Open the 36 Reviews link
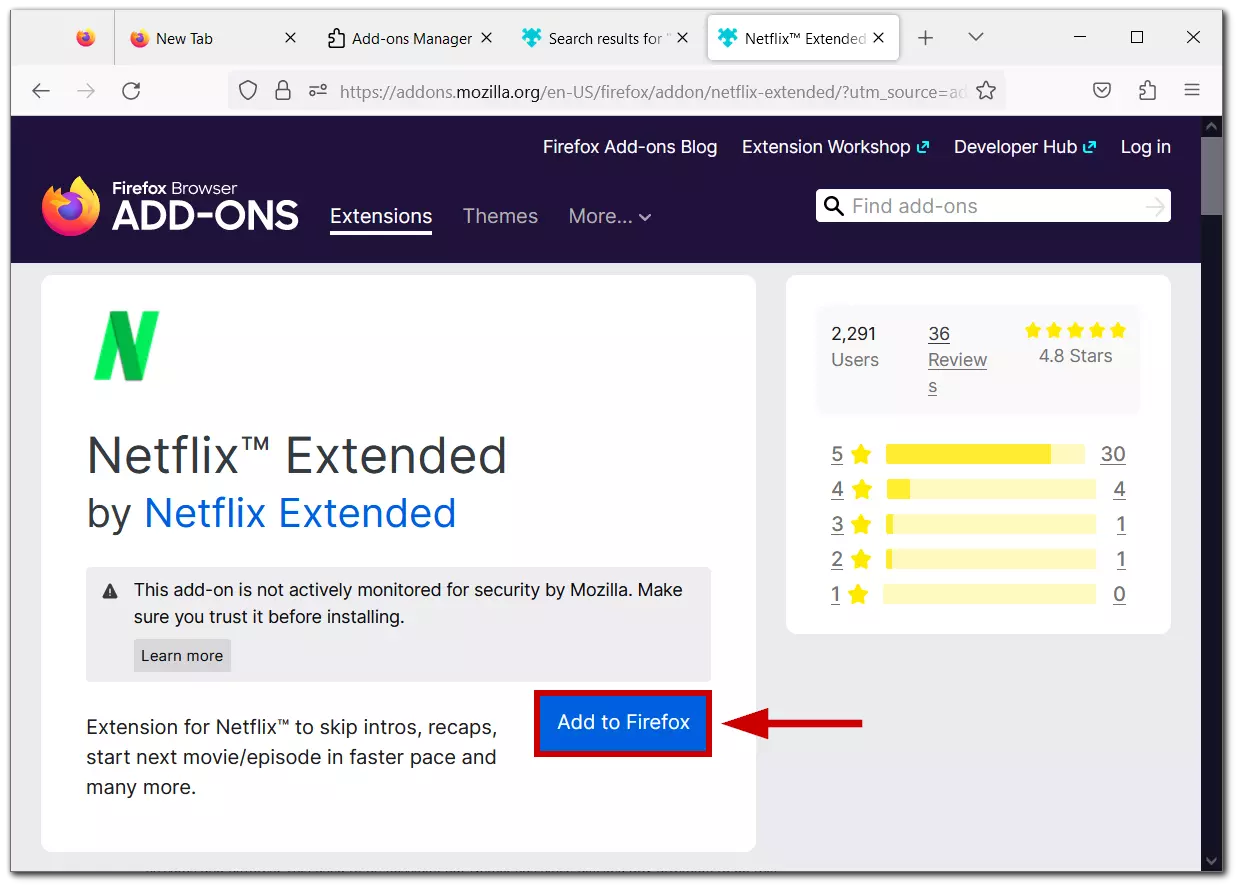 coord(957,360)
